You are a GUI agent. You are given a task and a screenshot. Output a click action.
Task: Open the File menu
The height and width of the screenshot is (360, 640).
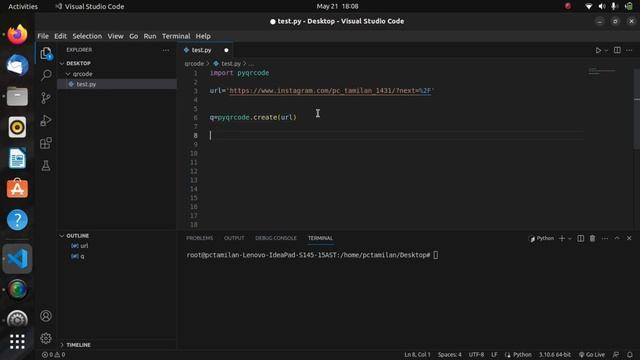tap(43, 36)
